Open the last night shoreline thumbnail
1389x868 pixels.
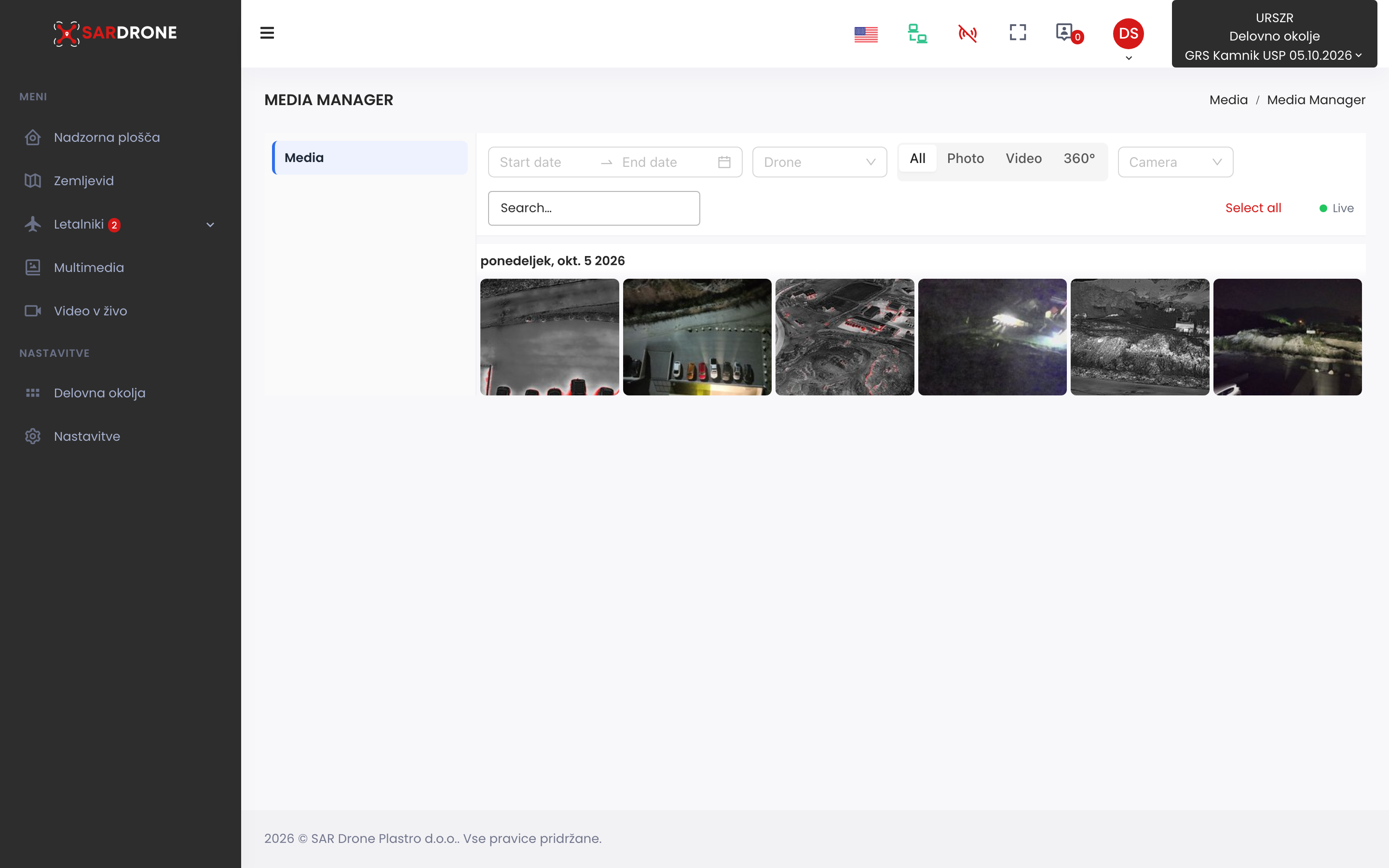1287,337
